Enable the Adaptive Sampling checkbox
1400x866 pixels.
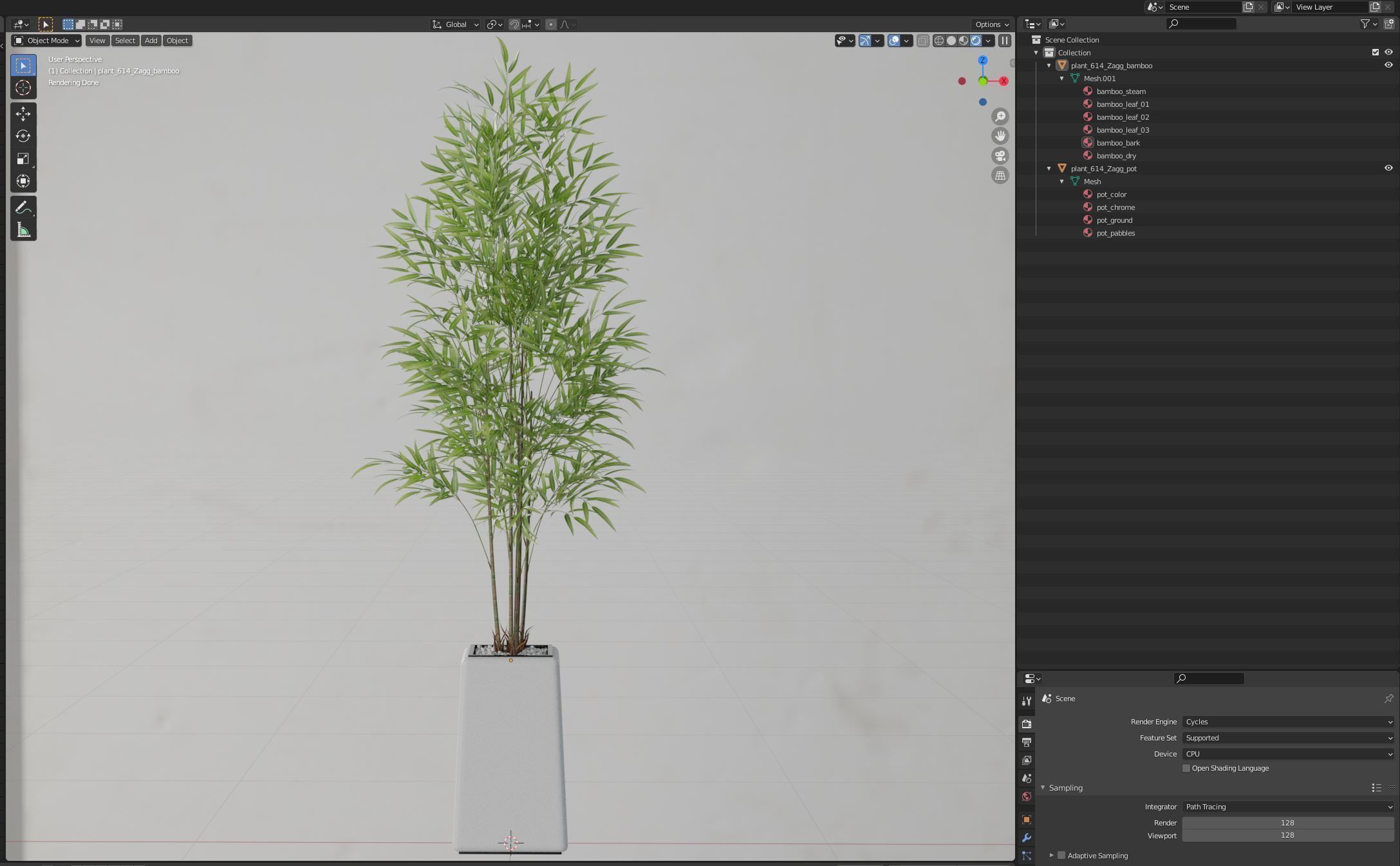pyautogui.click(x=1061, y=856)
